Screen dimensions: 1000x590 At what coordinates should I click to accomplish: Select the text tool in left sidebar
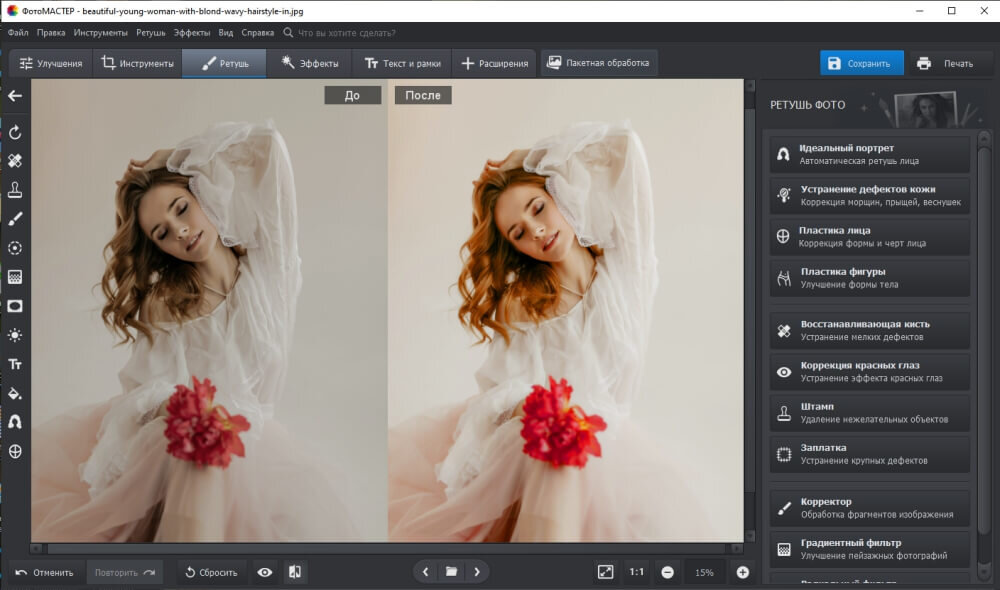(15, 364)
